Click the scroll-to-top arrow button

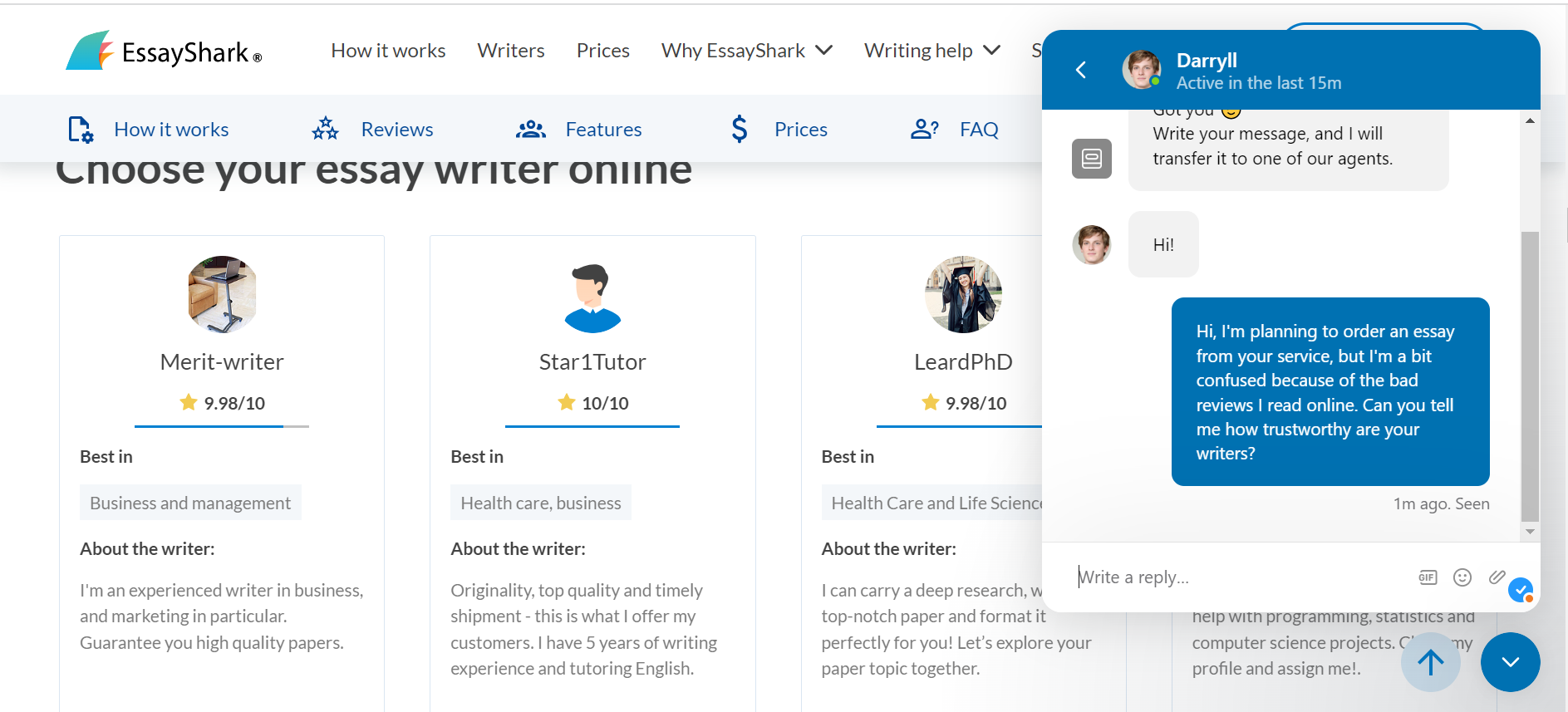pyautogui.click(x=1430, y=662)
